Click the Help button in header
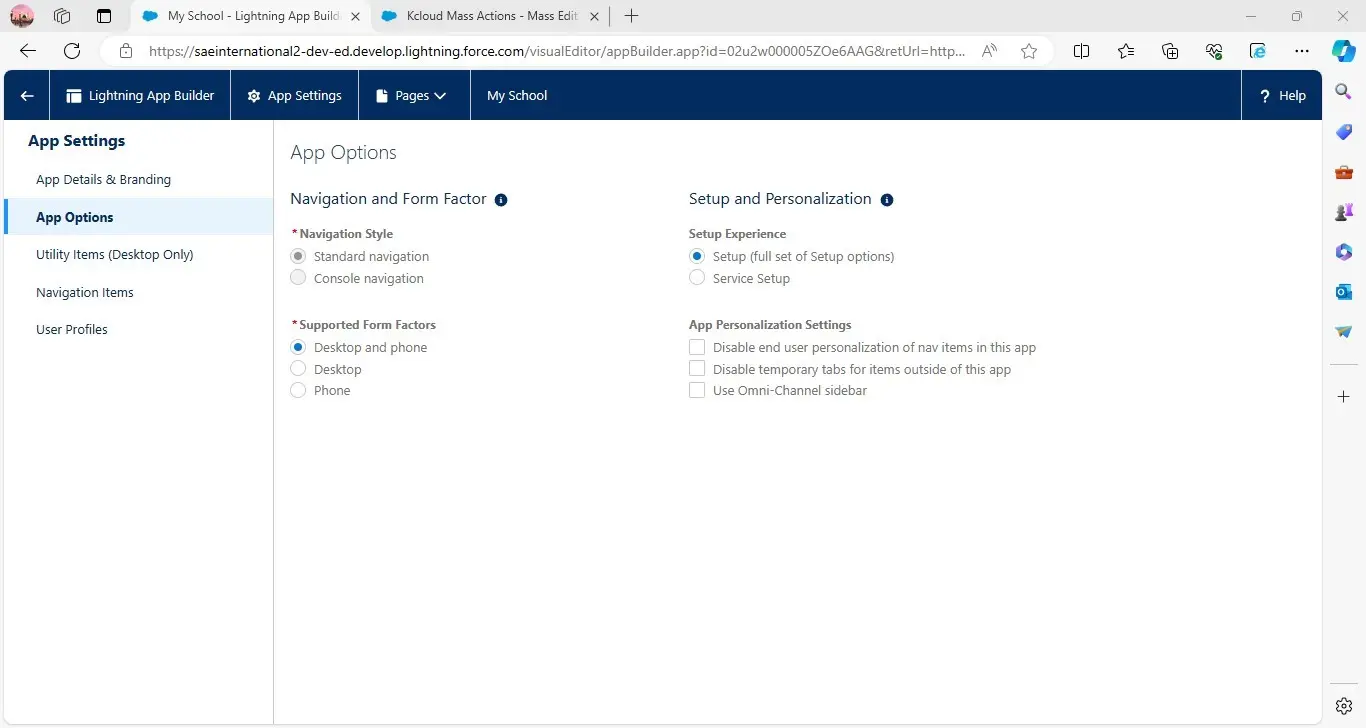Image resolution: width=1366 pixels, height=728 pixels. [1282, 96]
